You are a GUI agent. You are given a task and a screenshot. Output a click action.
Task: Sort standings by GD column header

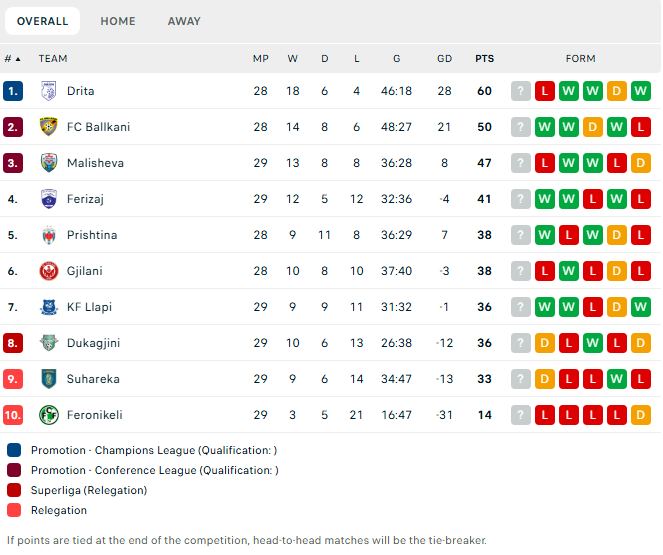click(x=444, y=59)
